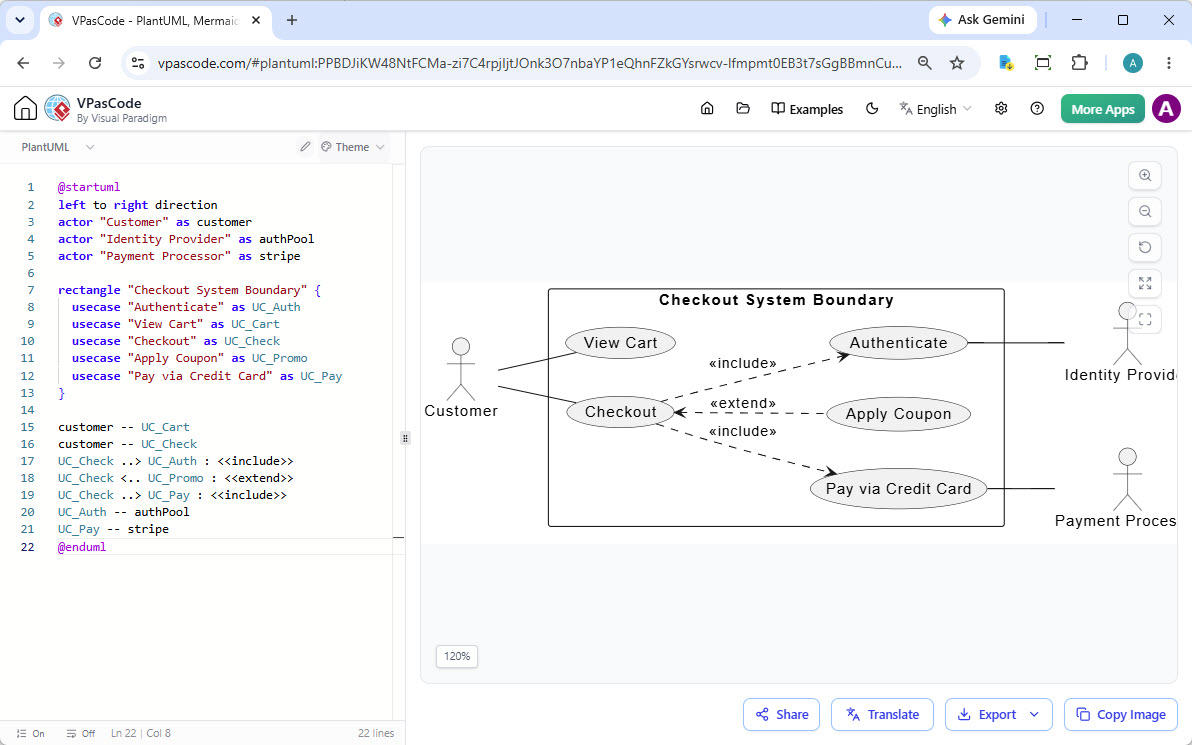Click the 'customer -- UC_Cart' code line

(124, 427)
